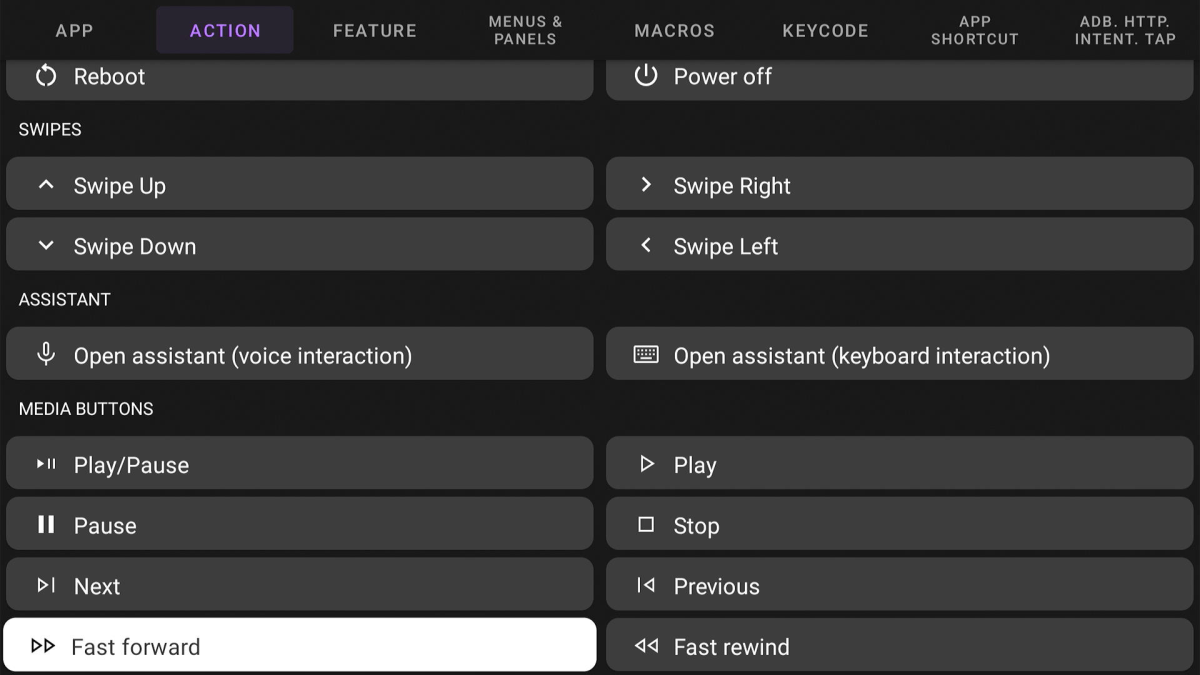The height and width of the screenshot is (675, 1200).
Task: Click the Swipe Right chevron icon
Action: click(x=646, y=185)
